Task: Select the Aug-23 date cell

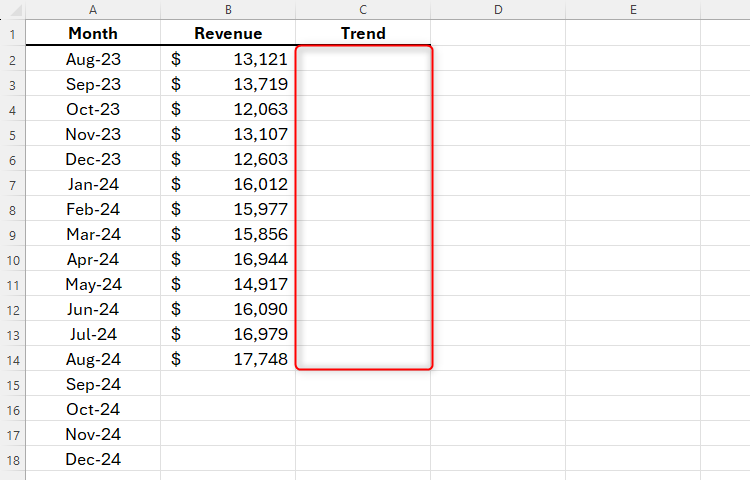Action: point(93,59)
